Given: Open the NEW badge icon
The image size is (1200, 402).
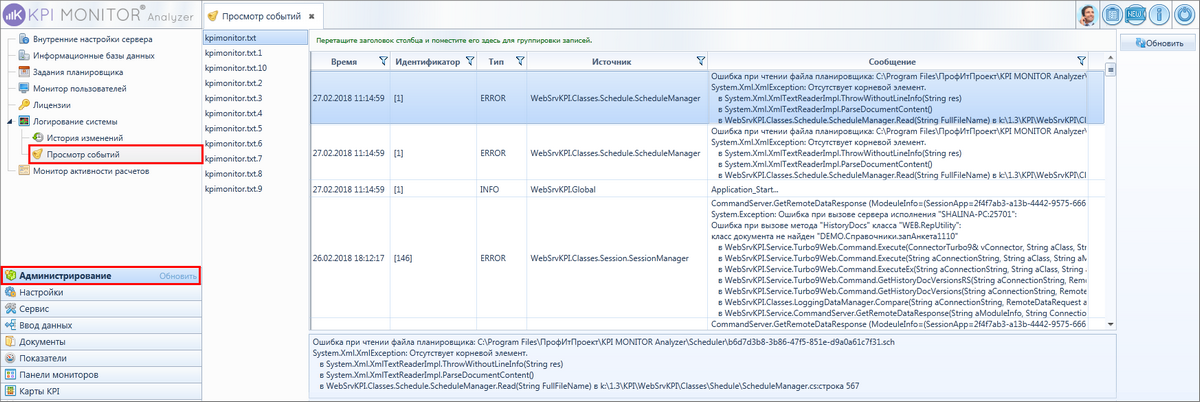Looking at the screenshot, I should point(1135,14).
